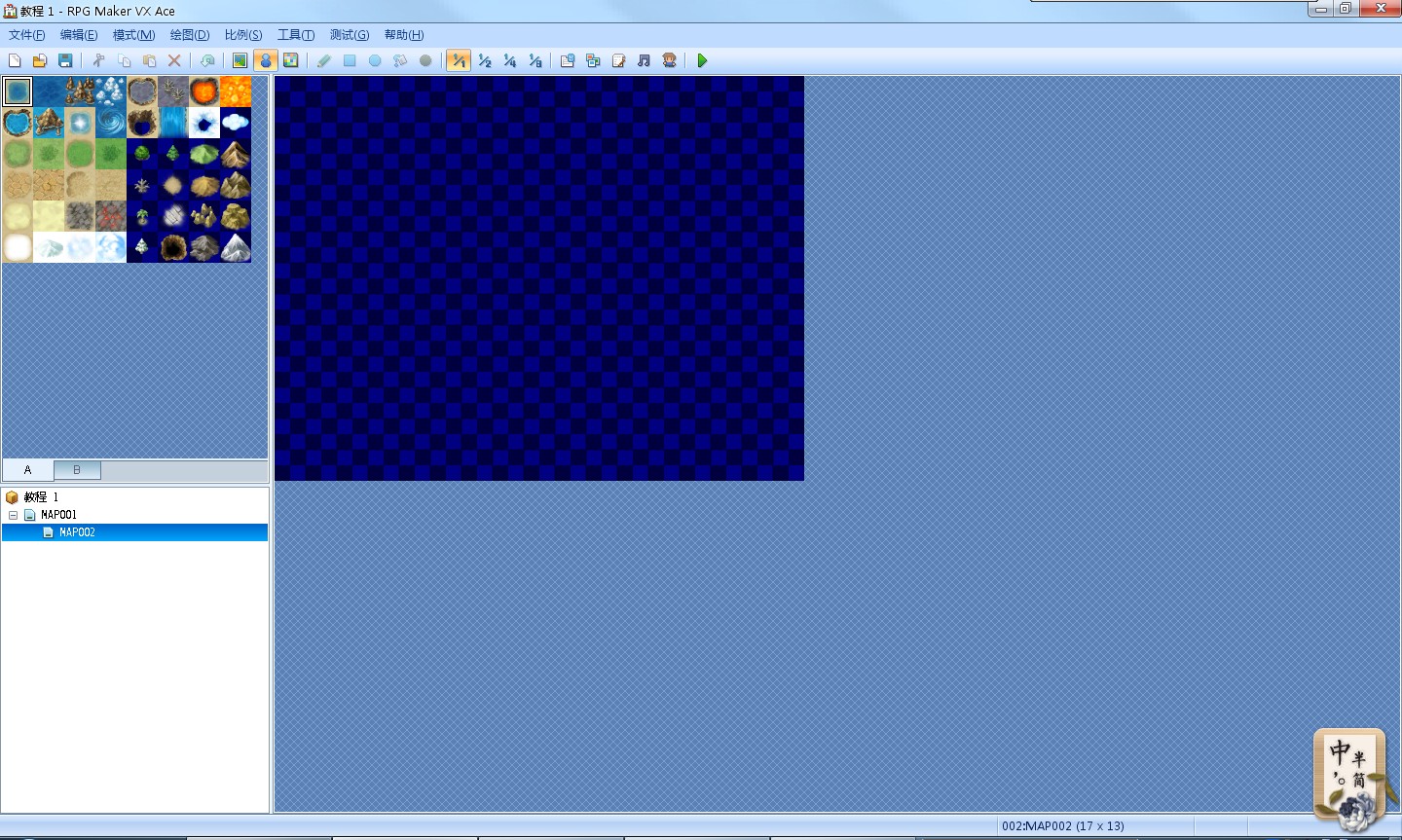Screen dimensions: 1402x840
Task: Copy using the toolbar copy icon
Action: [124, 60]
